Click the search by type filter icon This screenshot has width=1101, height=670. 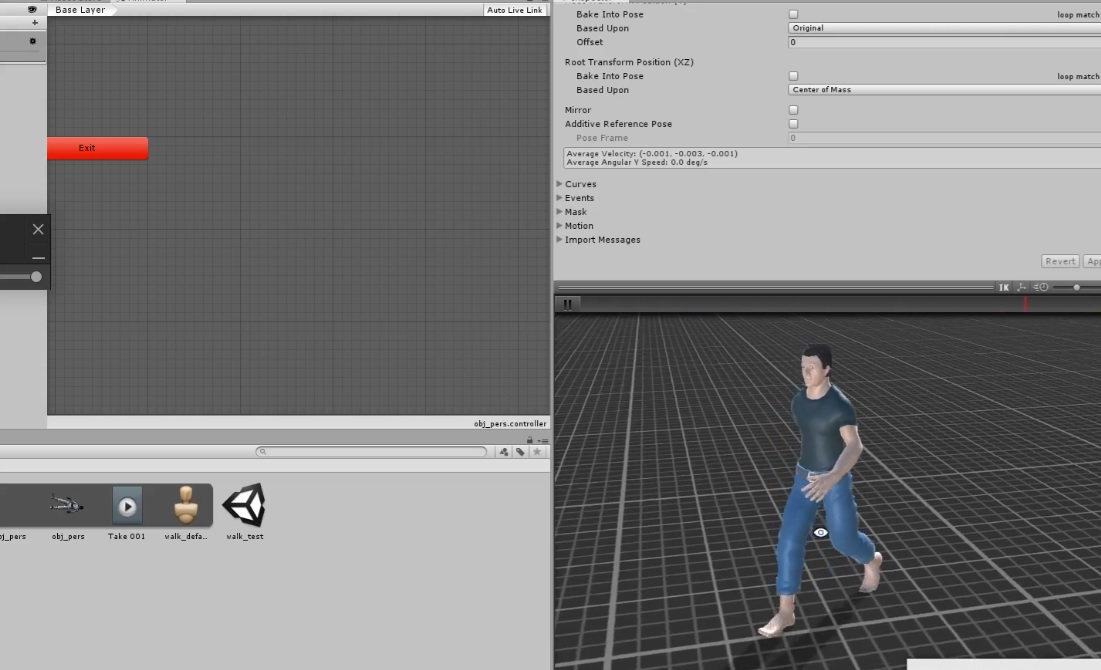504,452
